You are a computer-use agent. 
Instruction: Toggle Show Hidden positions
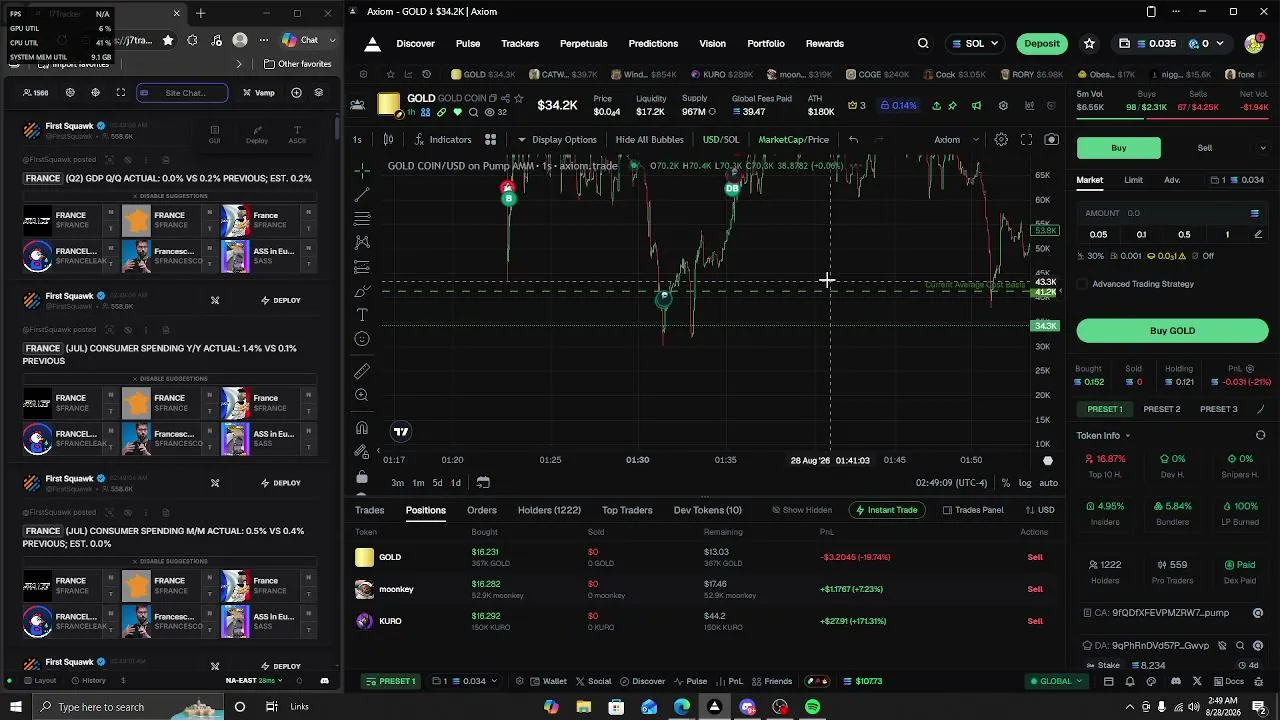(x=801, y=510)
